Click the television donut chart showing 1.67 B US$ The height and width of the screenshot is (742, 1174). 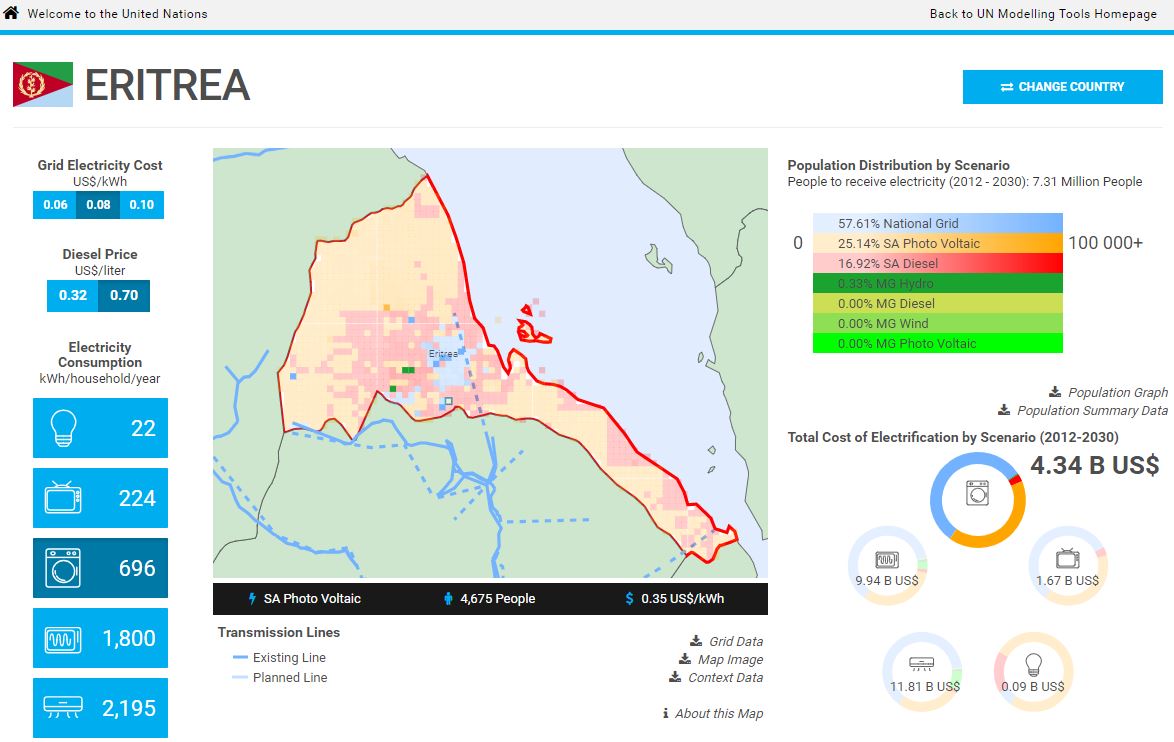(1068, 566)
